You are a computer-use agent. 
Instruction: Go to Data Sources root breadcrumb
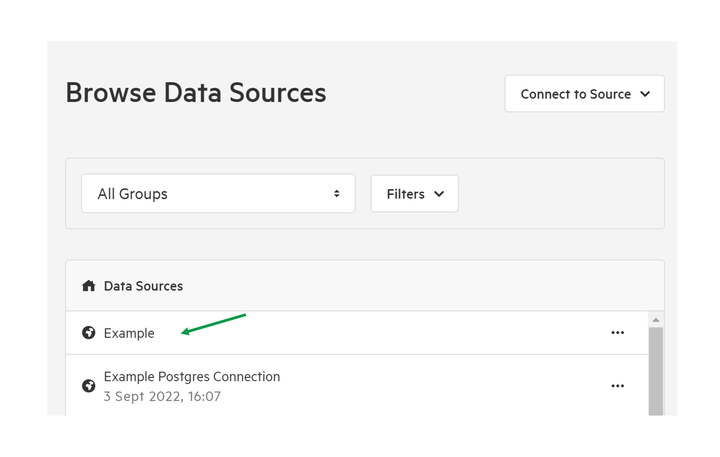143,286
